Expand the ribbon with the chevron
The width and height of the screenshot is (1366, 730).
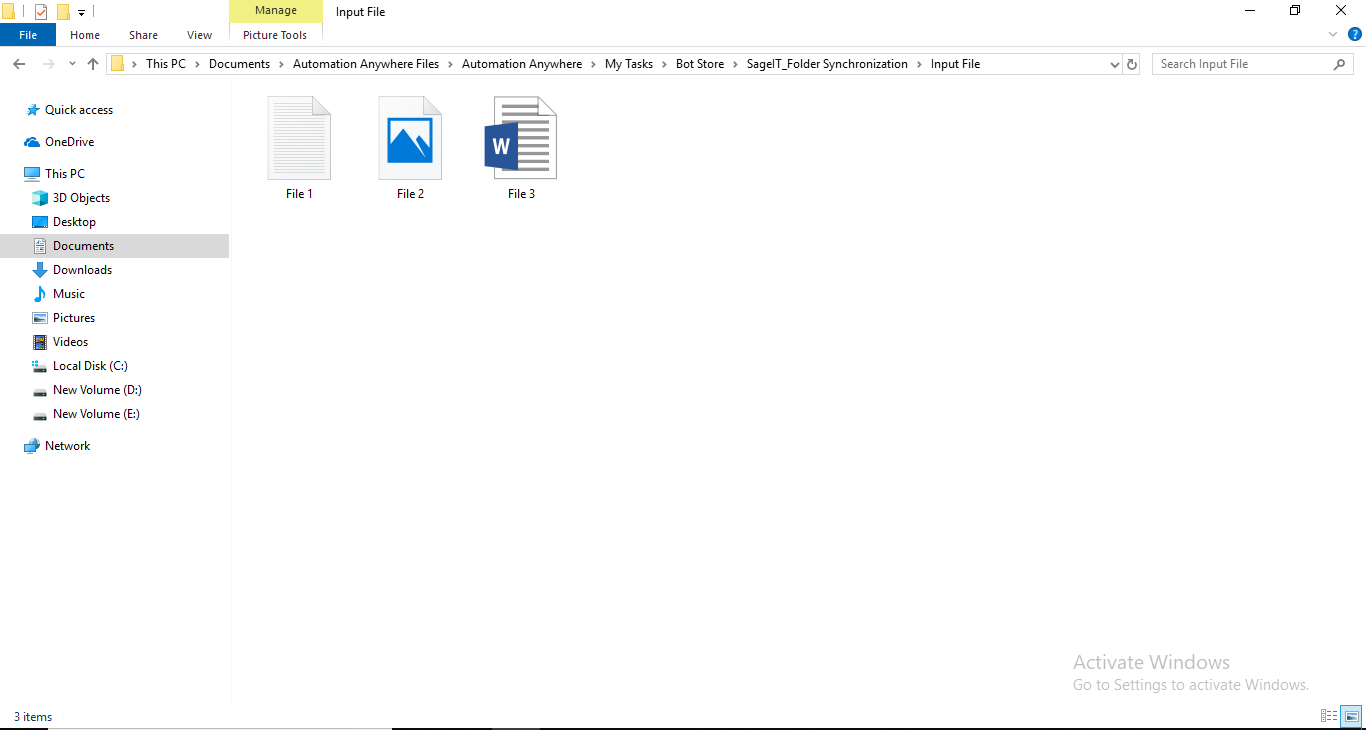(1333, 34)
